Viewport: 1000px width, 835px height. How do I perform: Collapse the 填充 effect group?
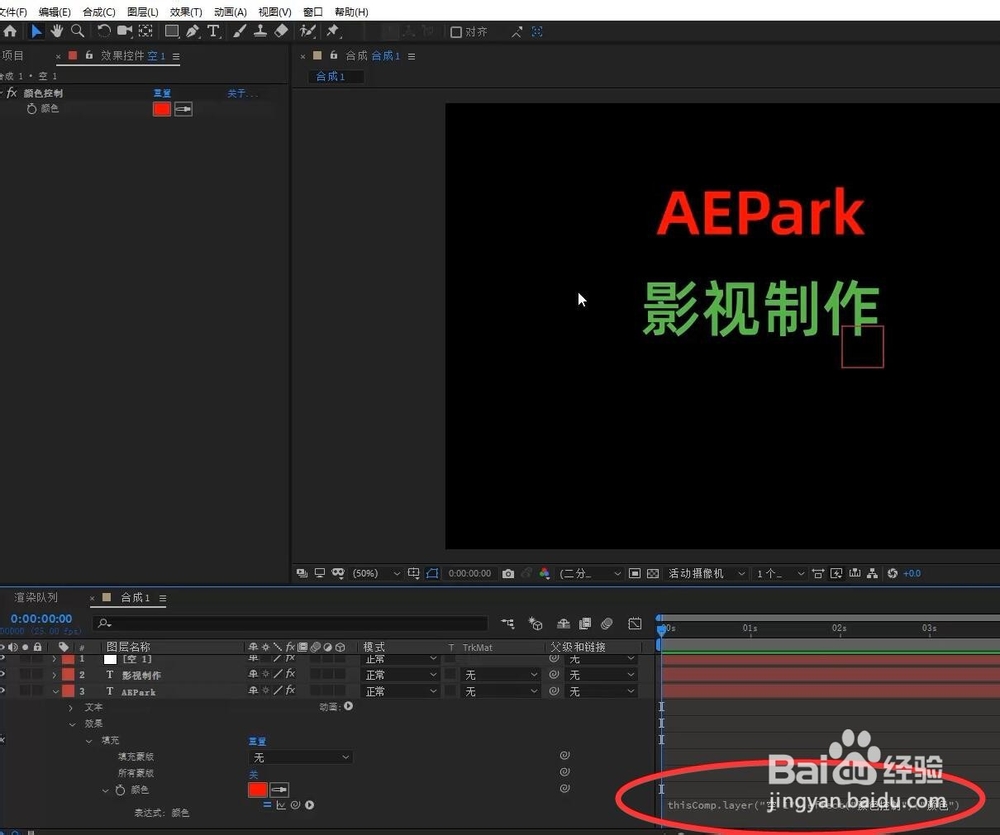click(x=89, y=741)
